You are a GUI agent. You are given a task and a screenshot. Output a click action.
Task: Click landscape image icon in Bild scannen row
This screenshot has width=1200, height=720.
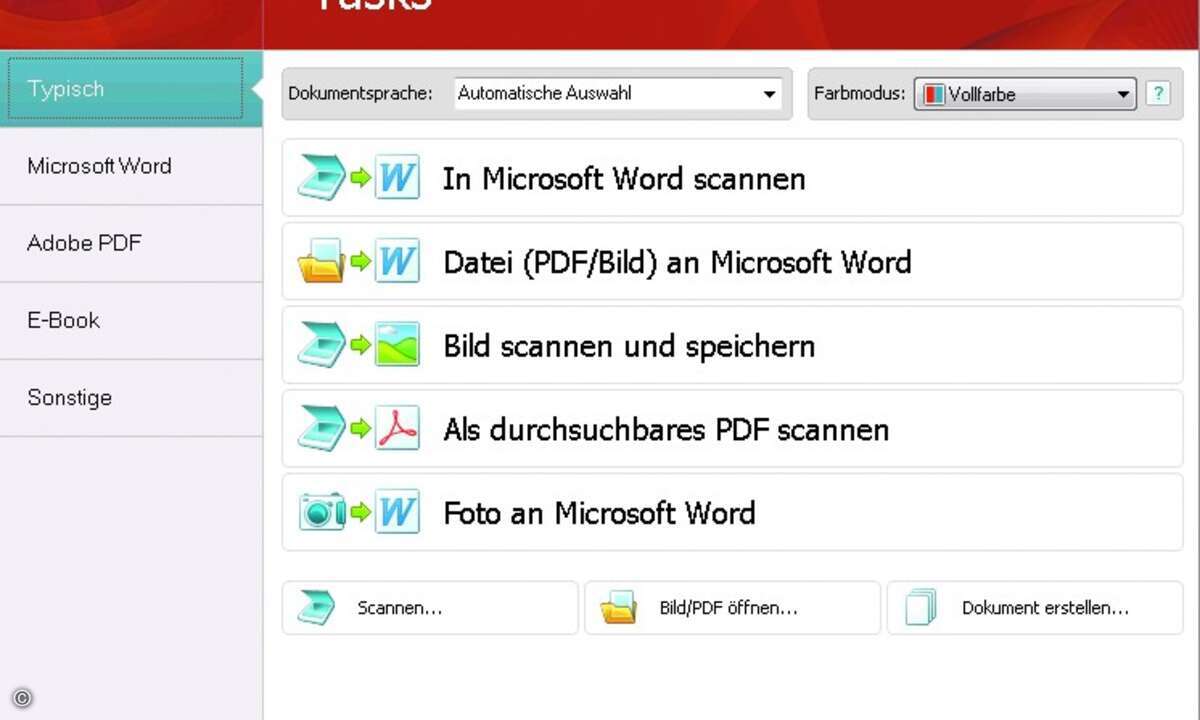397,345
